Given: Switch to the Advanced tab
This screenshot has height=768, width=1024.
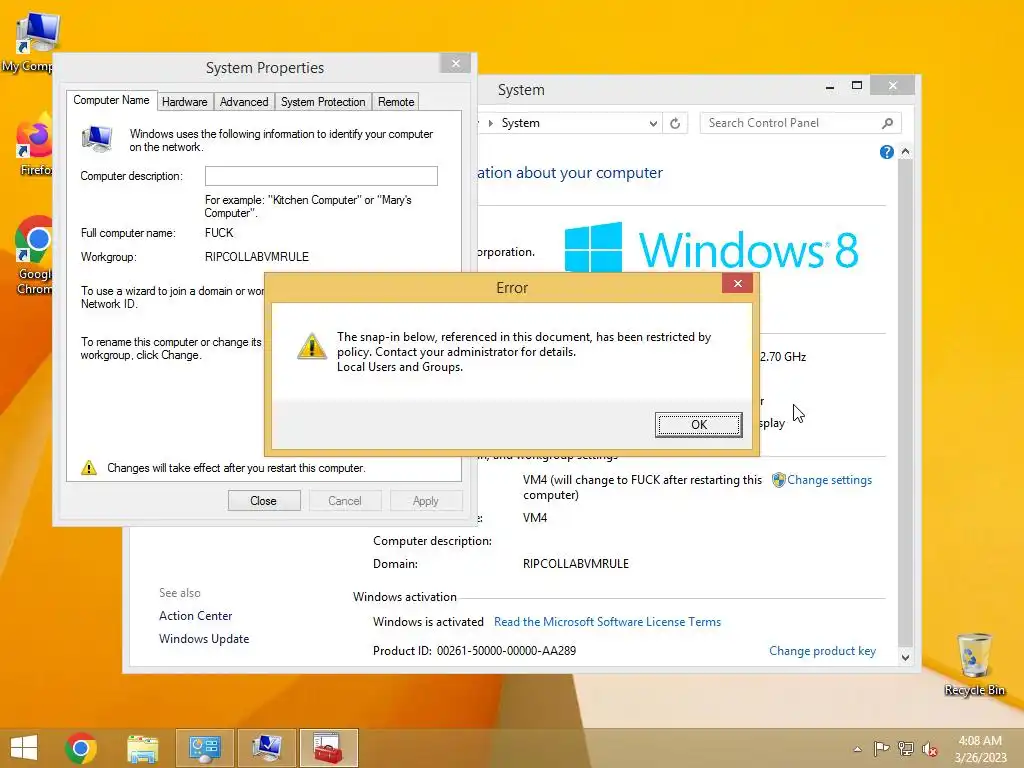Looking at the screenshot, I should tap(244, 102).
